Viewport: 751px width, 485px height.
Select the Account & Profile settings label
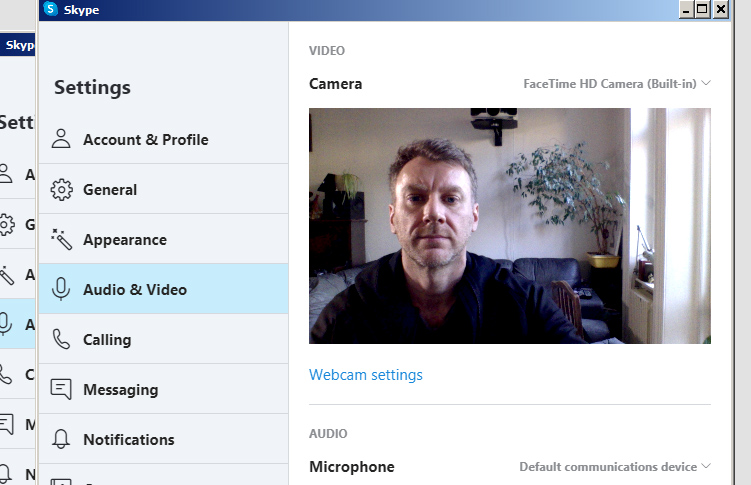146,139
